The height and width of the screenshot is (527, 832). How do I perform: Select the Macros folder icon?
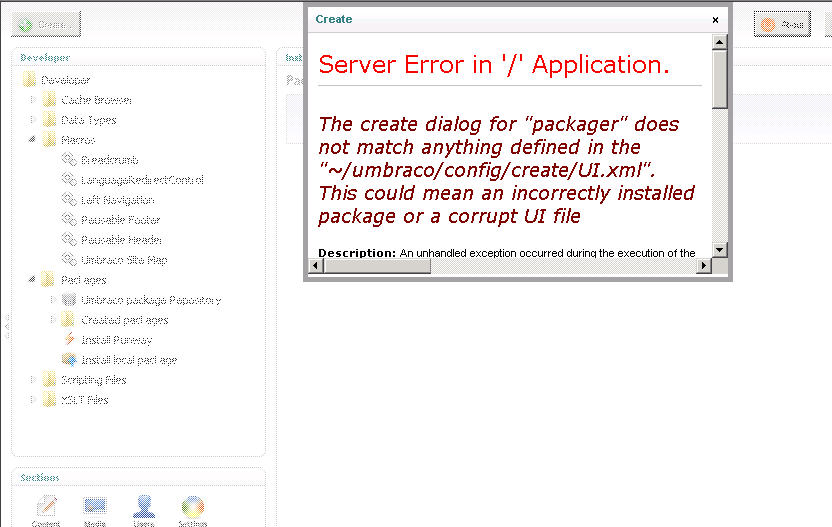49,140
